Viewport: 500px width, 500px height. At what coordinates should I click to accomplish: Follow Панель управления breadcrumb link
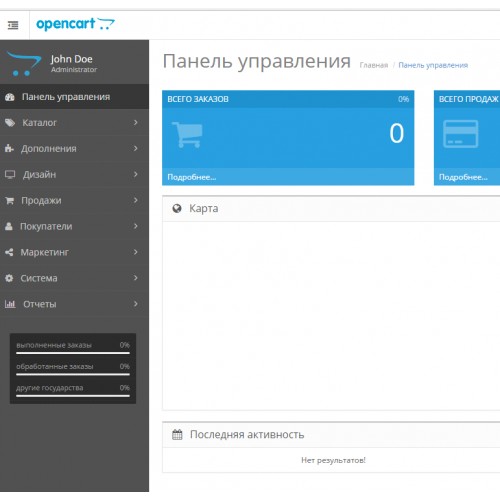tap(433, 65)
